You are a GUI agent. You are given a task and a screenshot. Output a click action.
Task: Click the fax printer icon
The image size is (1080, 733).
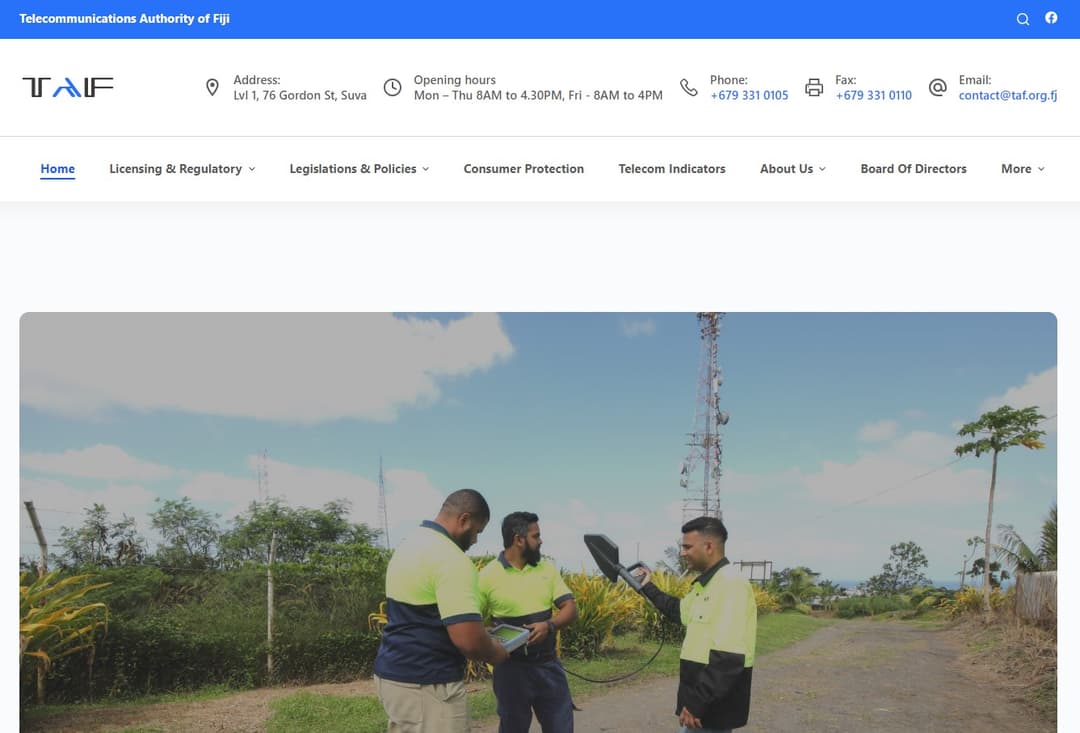814,88
